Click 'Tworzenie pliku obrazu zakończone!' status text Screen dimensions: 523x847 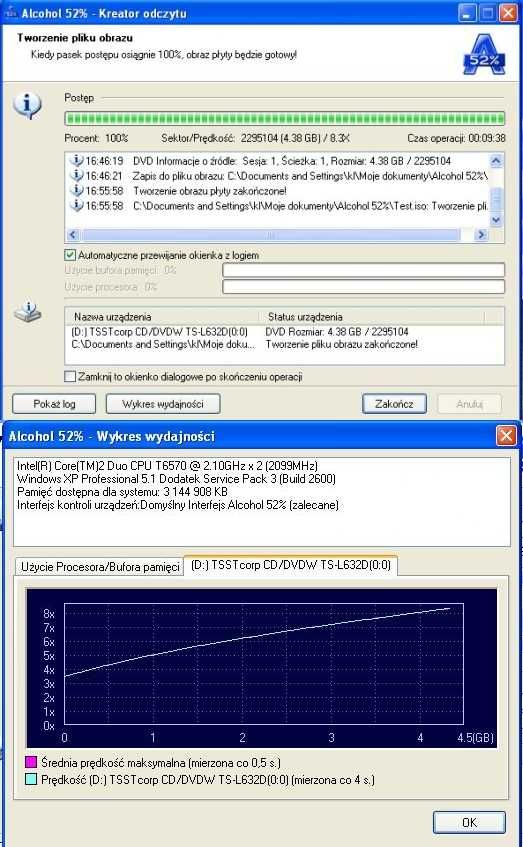click(x=341, y=344)
